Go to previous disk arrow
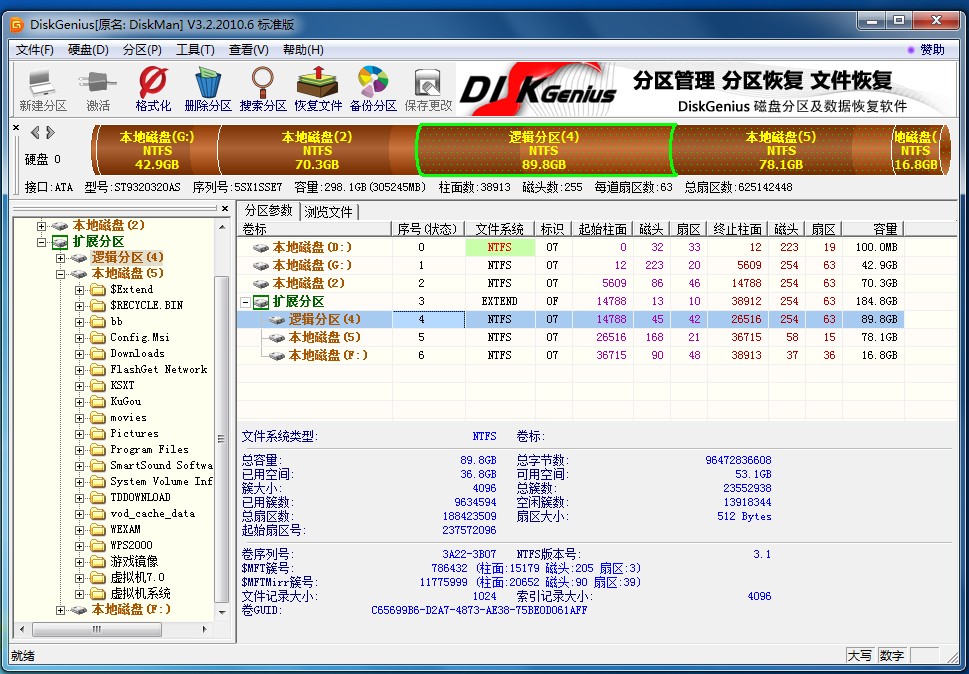The width and height of the screenshot is (969, 674). tap(35, 132)
